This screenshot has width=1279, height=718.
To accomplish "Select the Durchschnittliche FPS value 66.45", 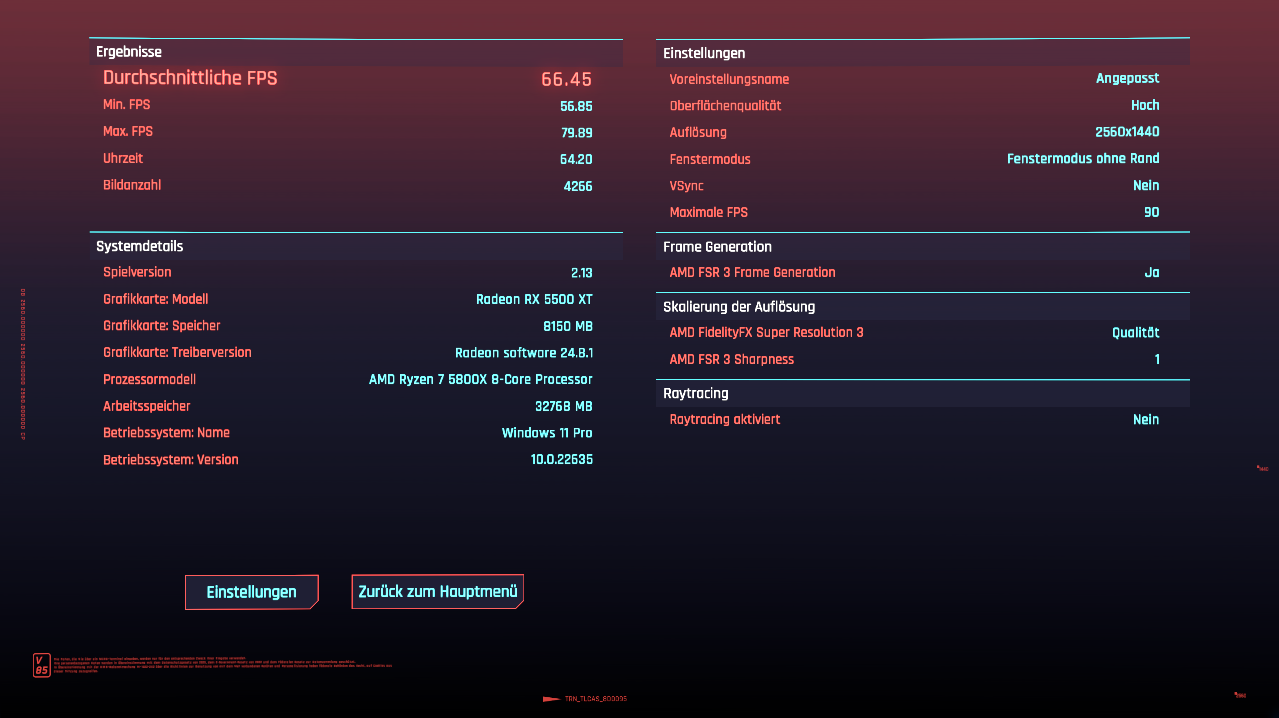I will pyautogui.click(x=567, y=79).
